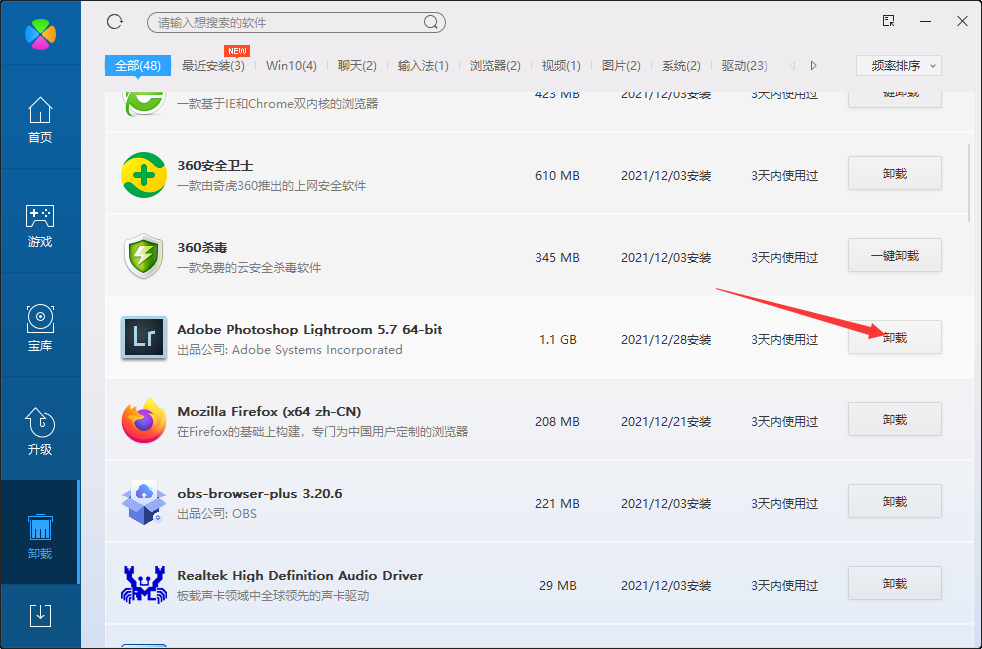
Task: Show previous category tabs with left arrow
Action: pos(793,65)
